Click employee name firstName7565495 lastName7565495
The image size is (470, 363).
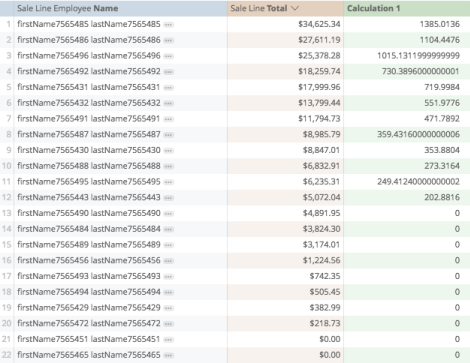coord(89,182)
